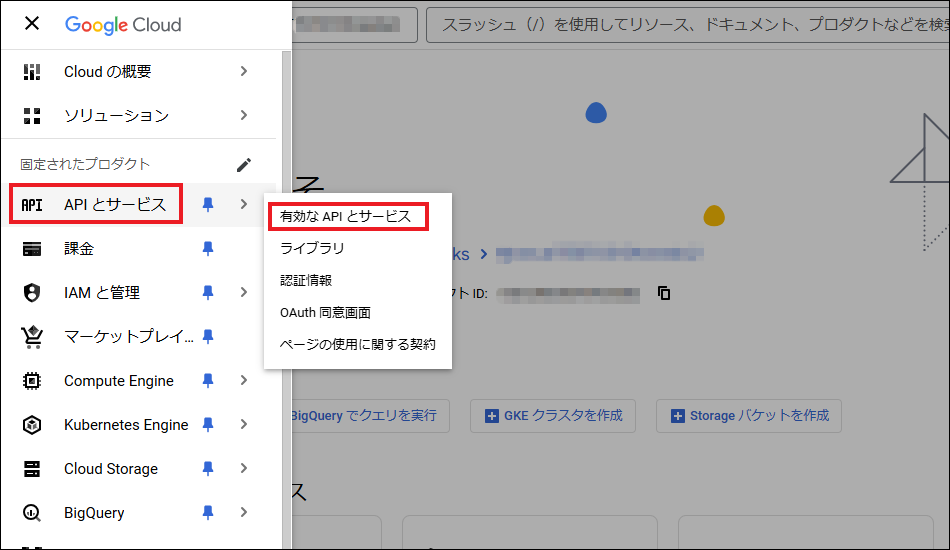Click the BigQuery magnifier icon
Viewport: 950px width, 550px height.
(x=32, y=513)
